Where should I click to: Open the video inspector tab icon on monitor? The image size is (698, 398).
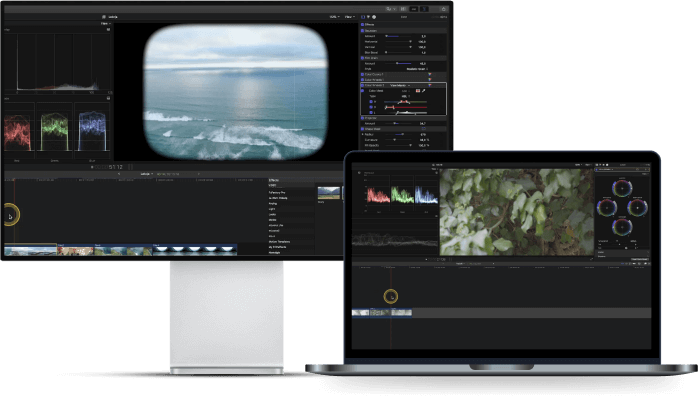363,17
